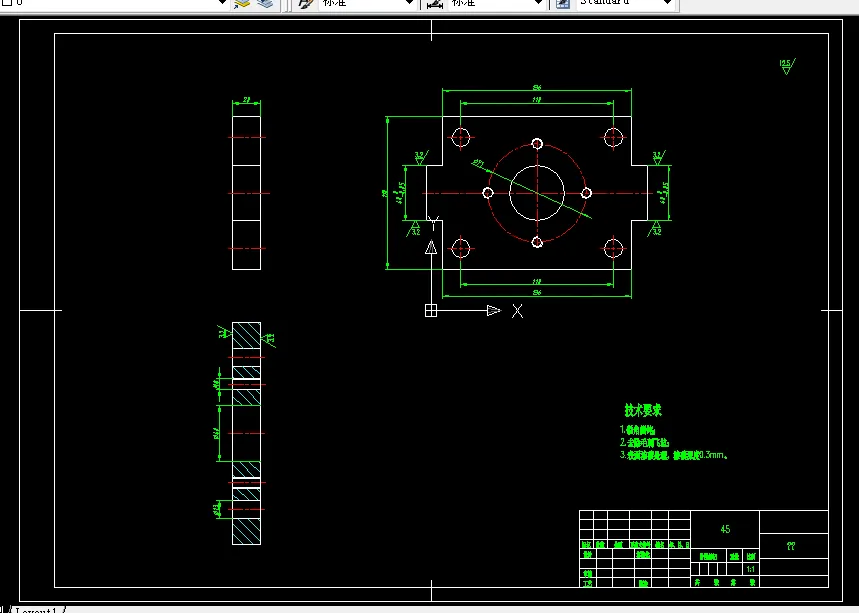The width and height of the screenshot is (859, 613).
Task: Click the Layer Properties Manager stacked-sheets icon
Action: coord(242,3)
